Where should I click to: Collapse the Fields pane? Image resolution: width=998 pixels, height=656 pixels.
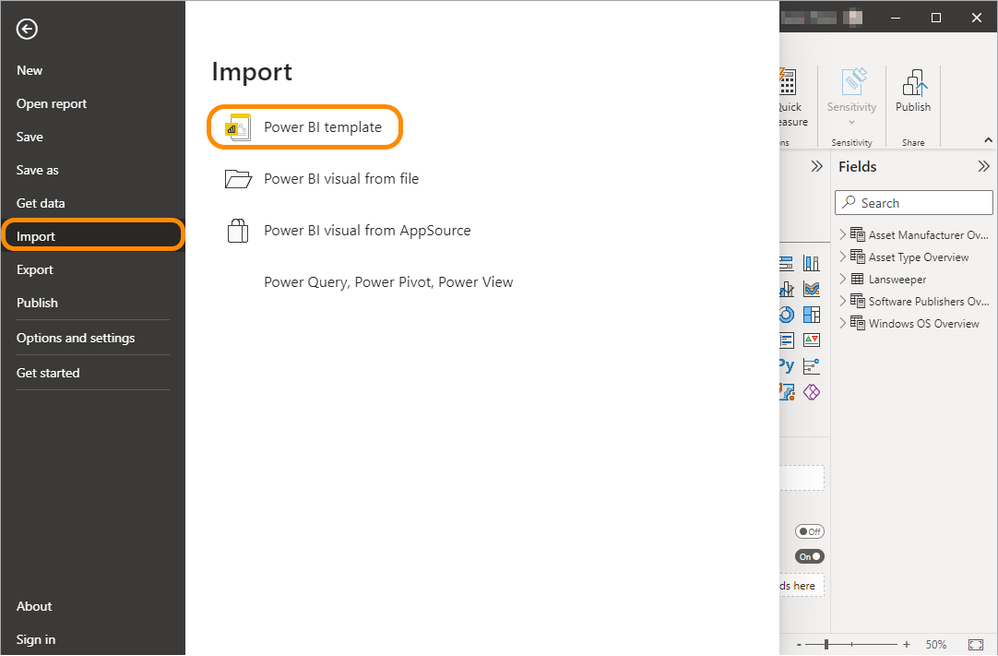(983, 167)
